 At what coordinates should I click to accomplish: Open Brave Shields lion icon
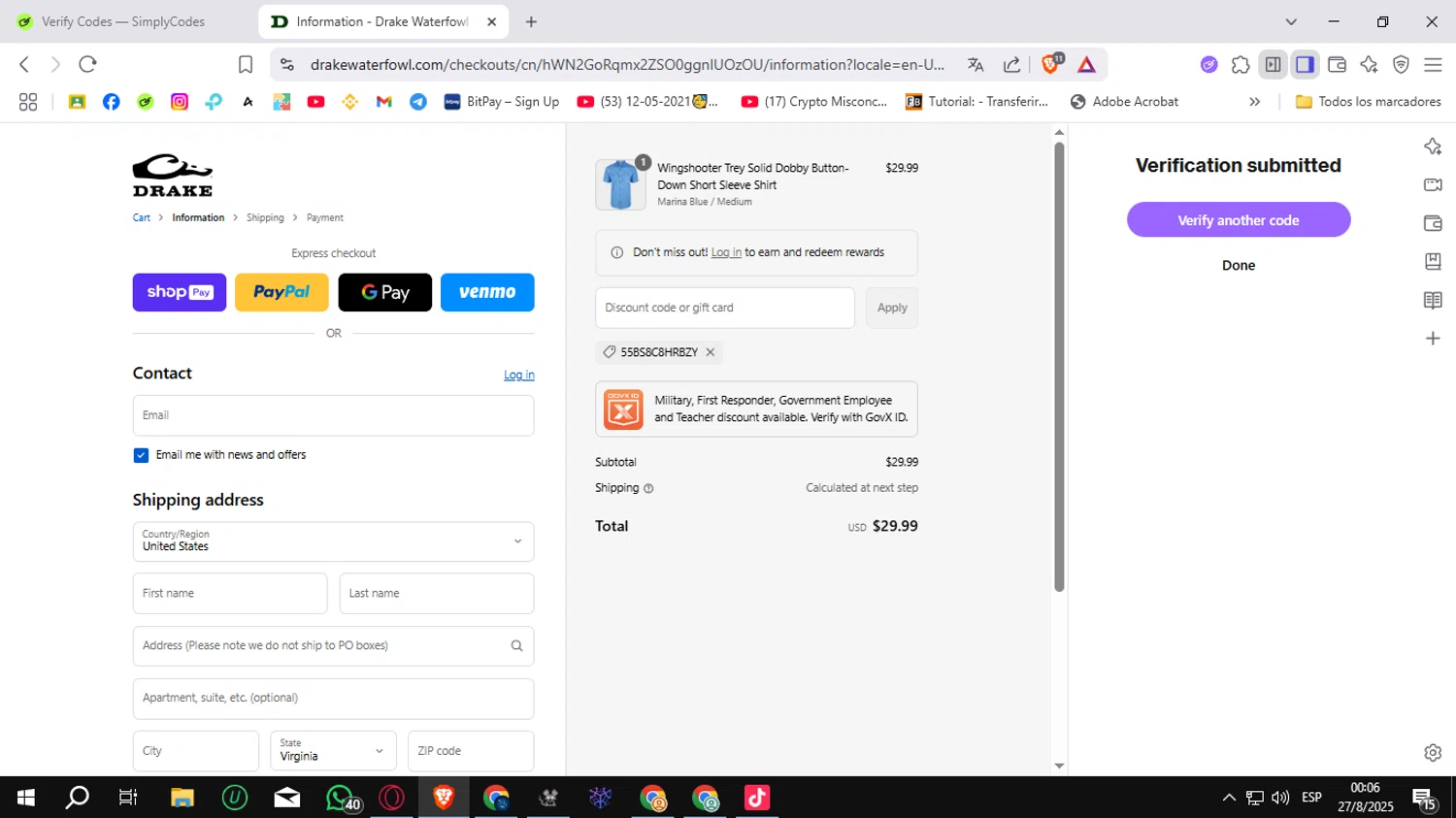click(x=1049, y=64)
